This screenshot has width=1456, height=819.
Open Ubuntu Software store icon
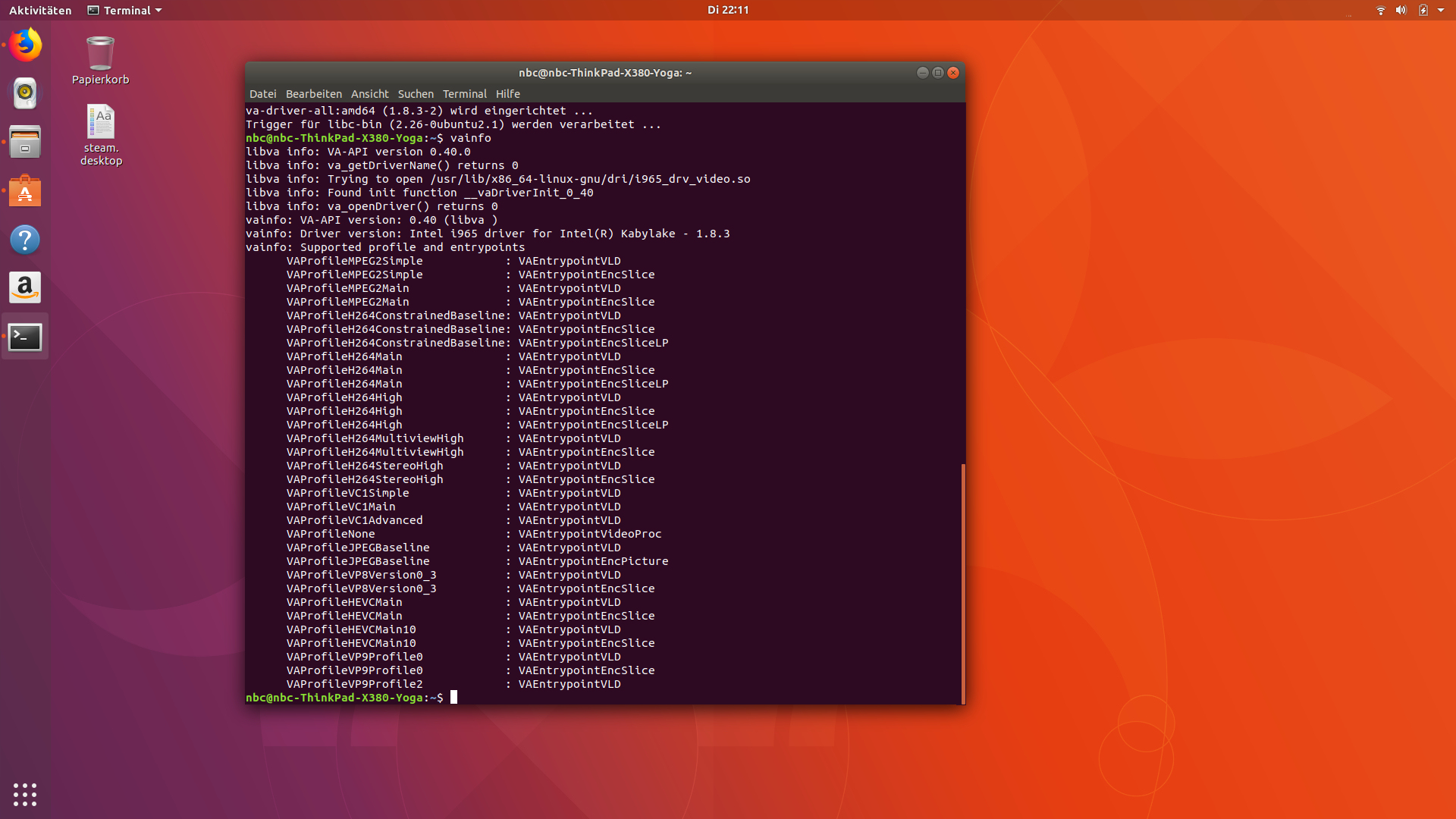tap(25, 191)
